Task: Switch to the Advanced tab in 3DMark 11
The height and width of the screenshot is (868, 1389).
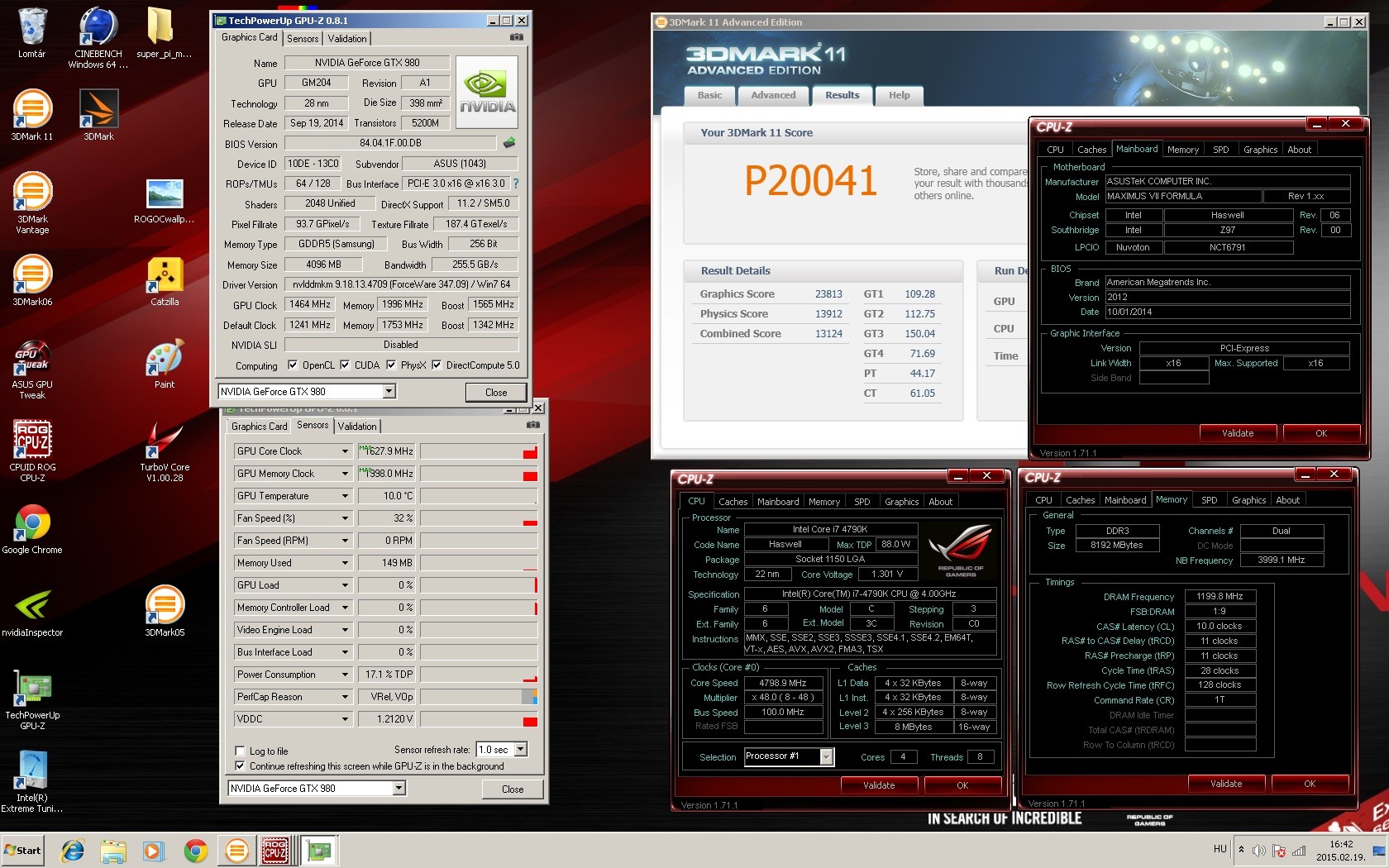Action: click(773, 95)
